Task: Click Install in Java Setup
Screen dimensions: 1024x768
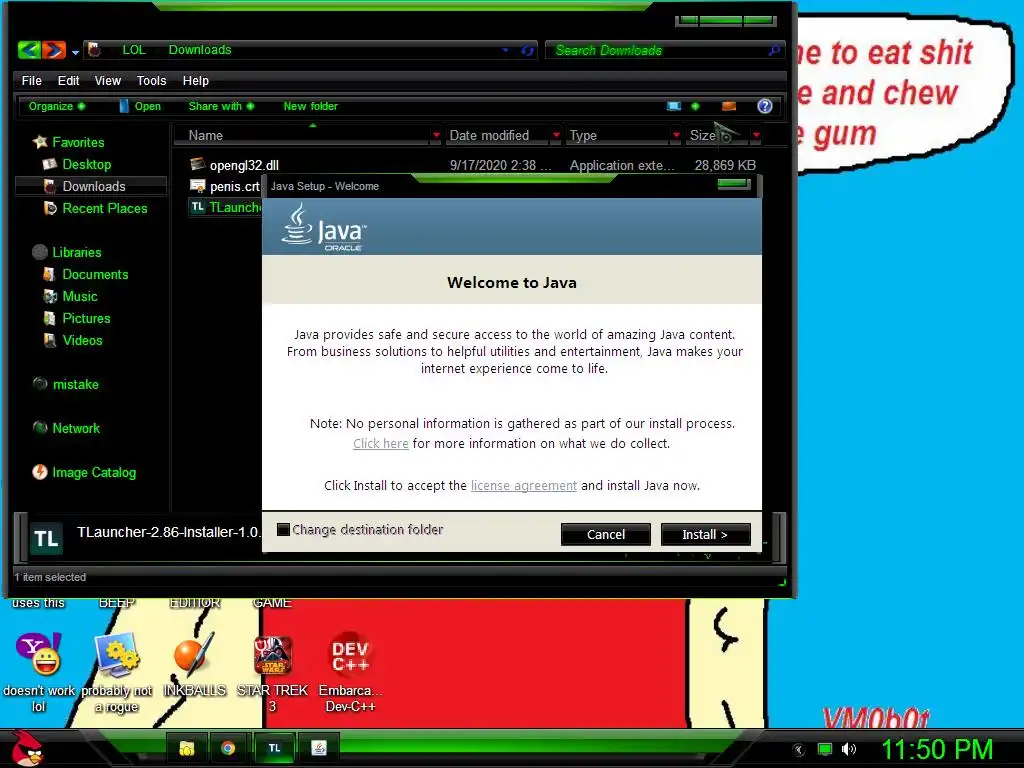Action: 705,534
